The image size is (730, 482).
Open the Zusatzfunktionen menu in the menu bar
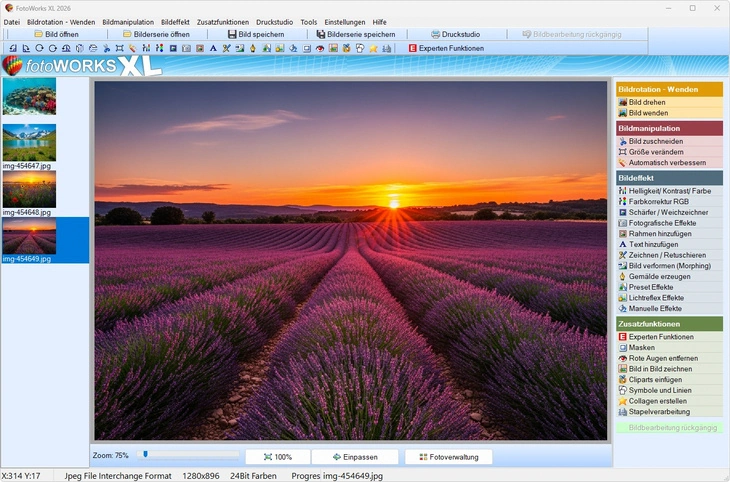[223, 21]
